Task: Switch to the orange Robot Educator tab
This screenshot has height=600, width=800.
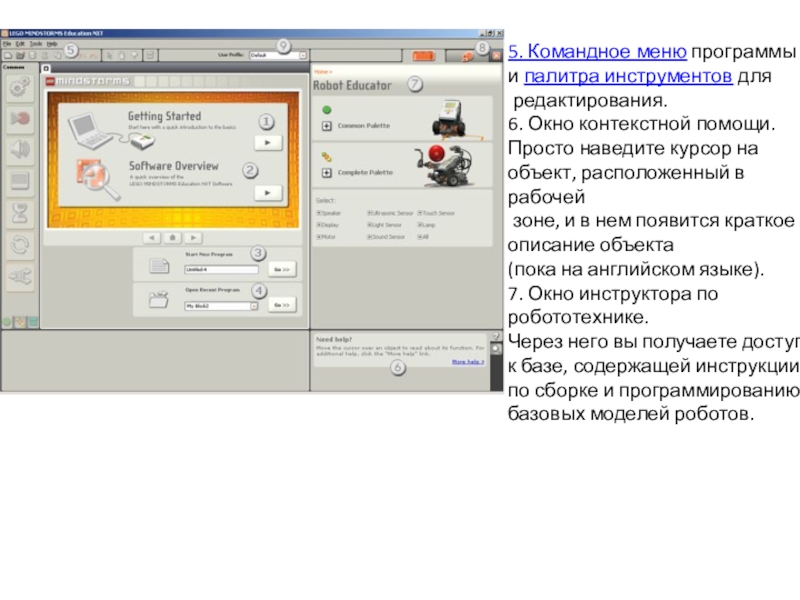Action: tap(423, 56)
